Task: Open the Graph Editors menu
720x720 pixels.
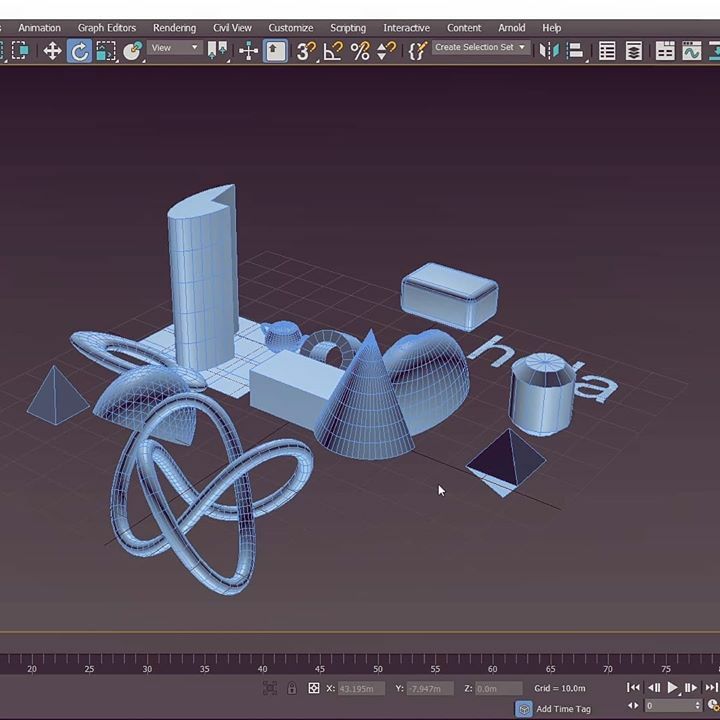Action: pos(107,28)
